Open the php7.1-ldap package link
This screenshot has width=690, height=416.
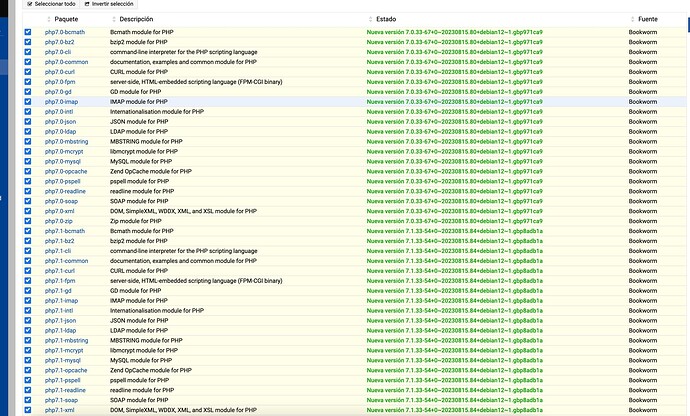click(x=60, y=331)
